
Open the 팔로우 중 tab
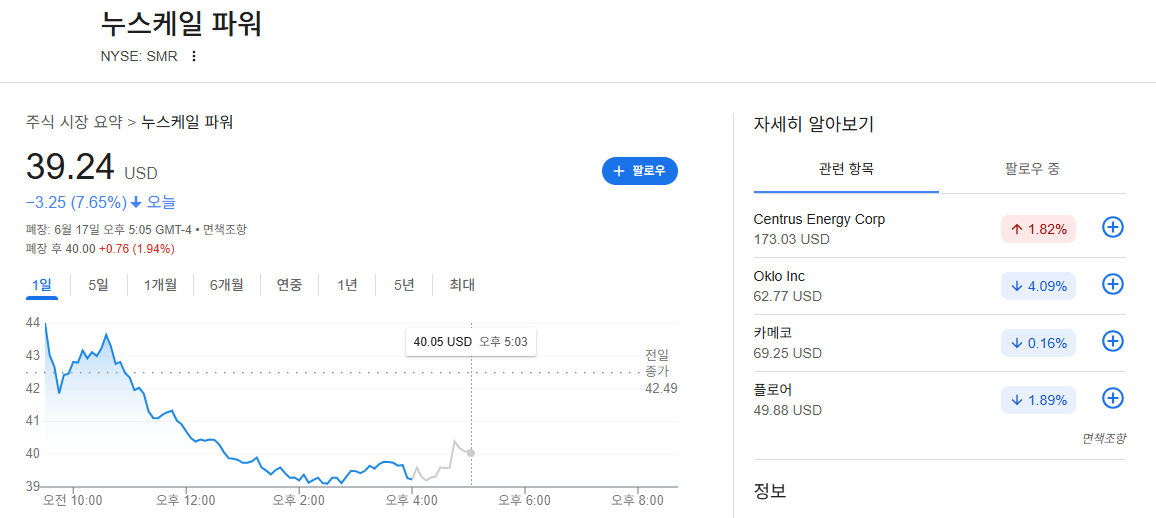[1032, 169]
